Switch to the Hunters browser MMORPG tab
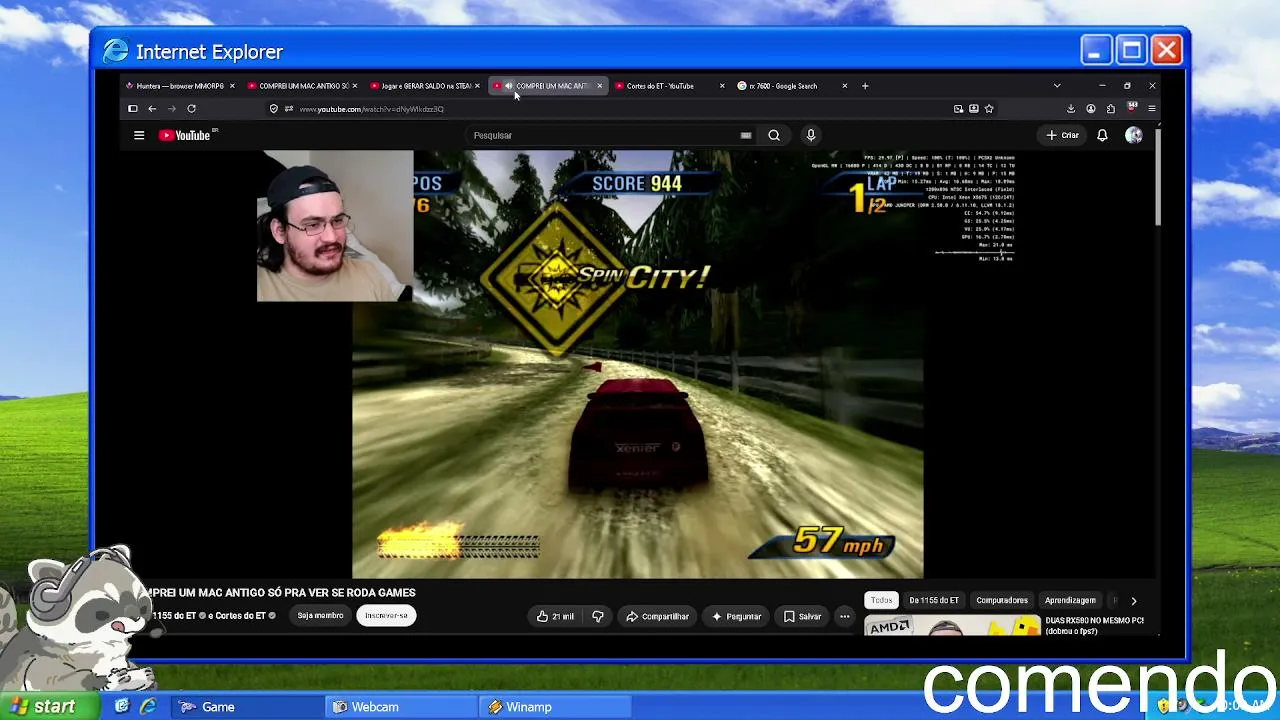 pyautogui.click(x=181, y=86)
